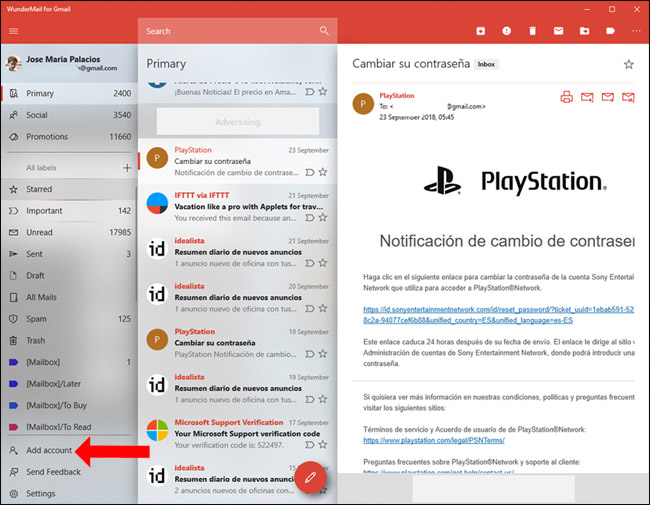The height and width of the screenshot is (505, 650).
Task: Open the Social category
Action: 69,115
